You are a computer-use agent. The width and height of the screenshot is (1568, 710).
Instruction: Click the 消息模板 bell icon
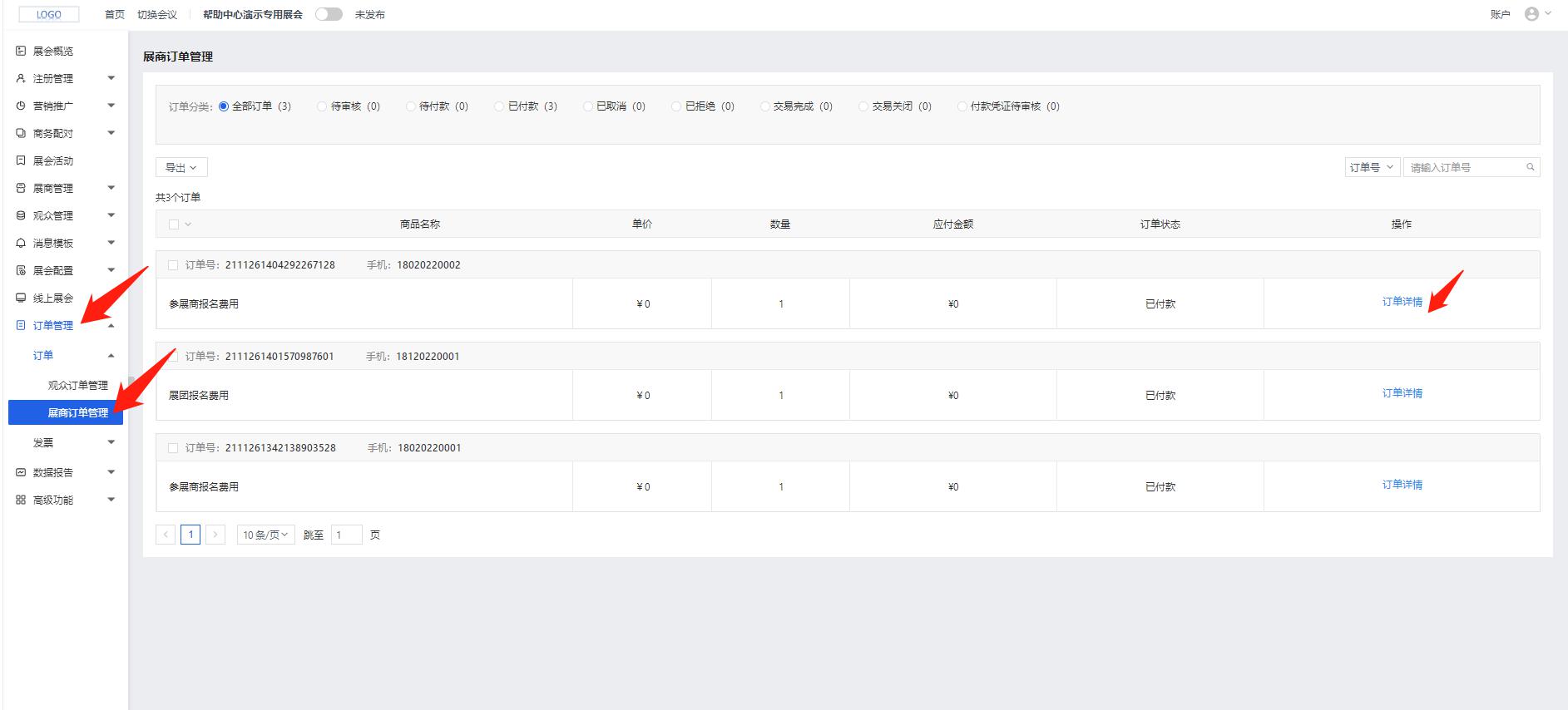[x=21, y=243]
